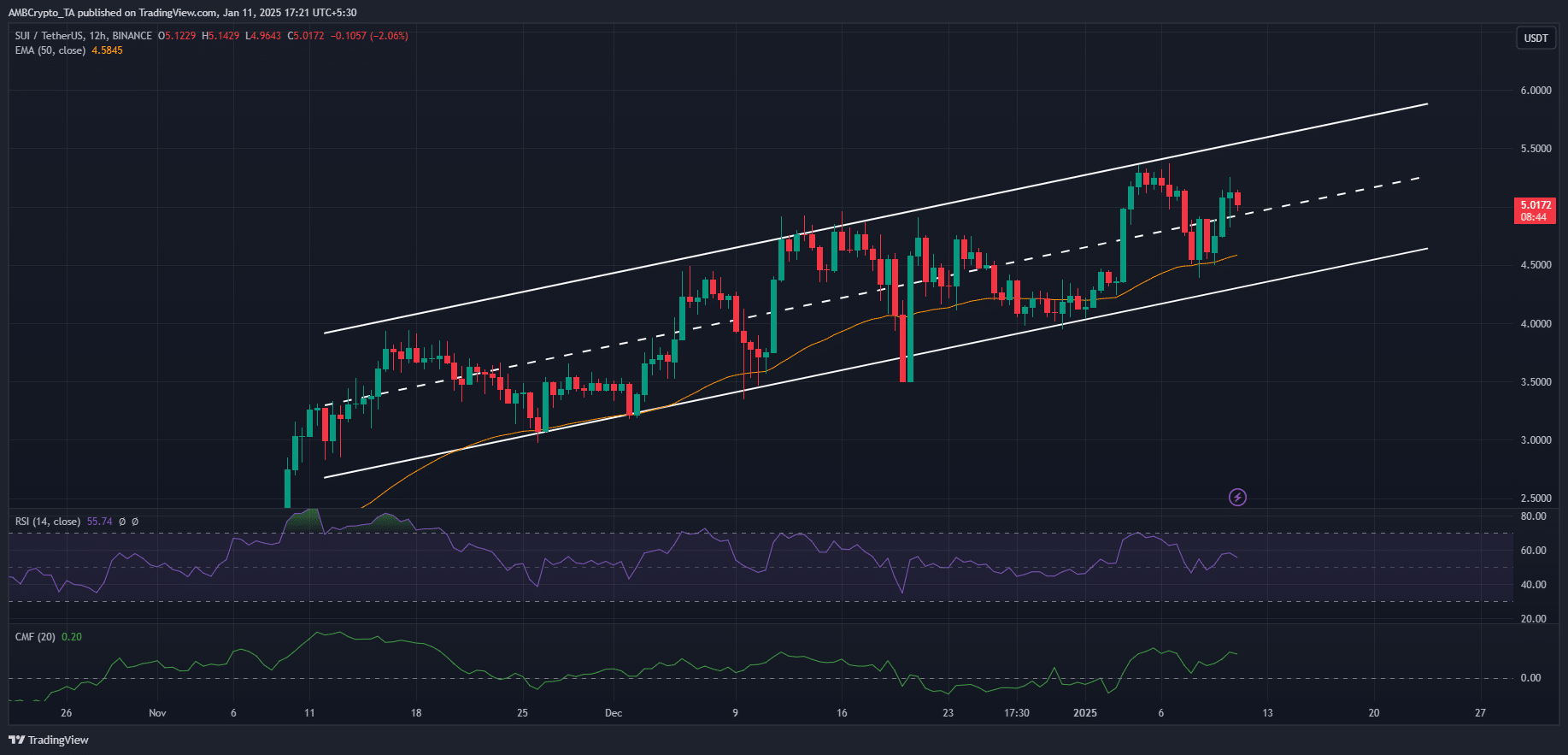The height and width of the screenshot is (755, 1568).
Task: Select the RSI (14, close) indicator legend
Action: coord(47,522)
